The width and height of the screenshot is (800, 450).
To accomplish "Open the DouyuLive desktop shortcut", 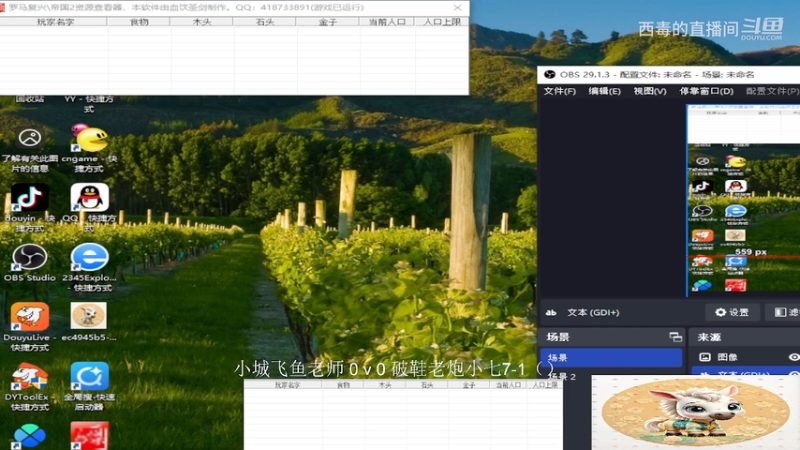I will [x=30, y=327].
